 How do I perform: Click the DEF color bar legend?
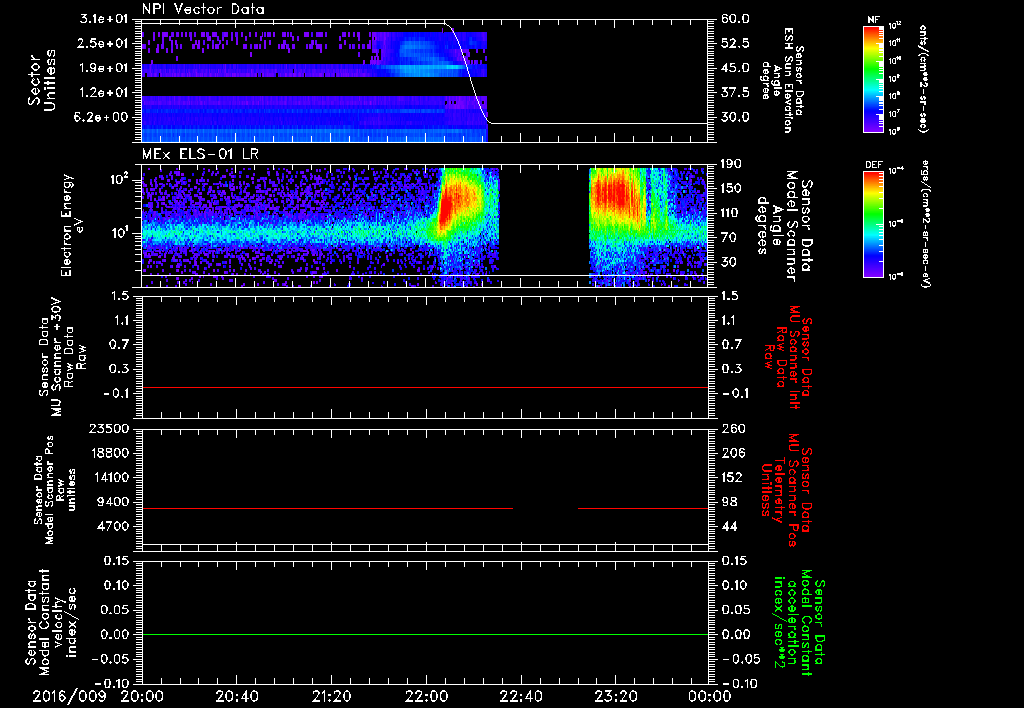(x=873, y=223)
